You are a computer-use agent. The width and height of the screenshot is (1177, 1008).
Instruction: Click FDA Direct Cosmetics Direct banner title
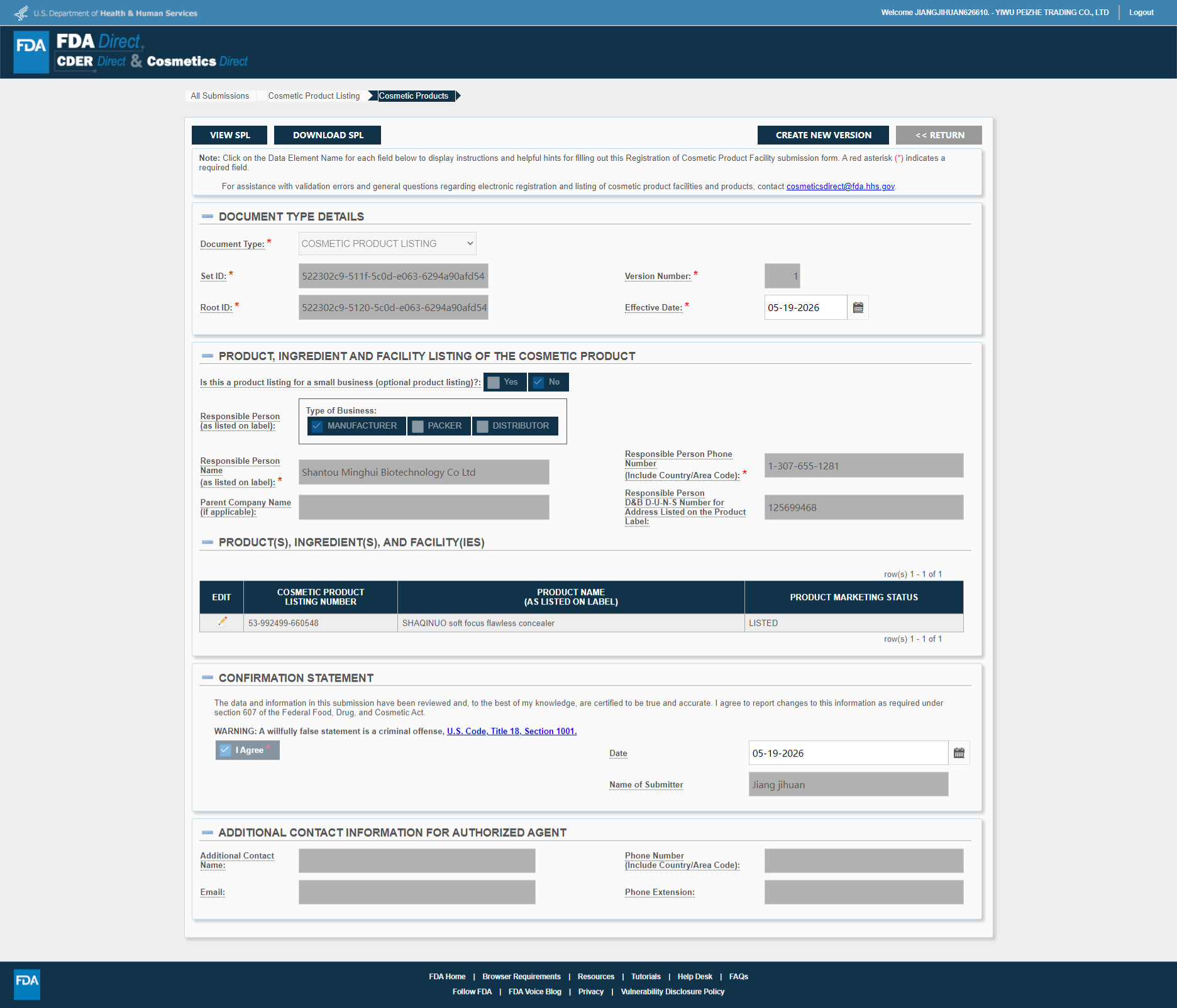pos(152,51)
